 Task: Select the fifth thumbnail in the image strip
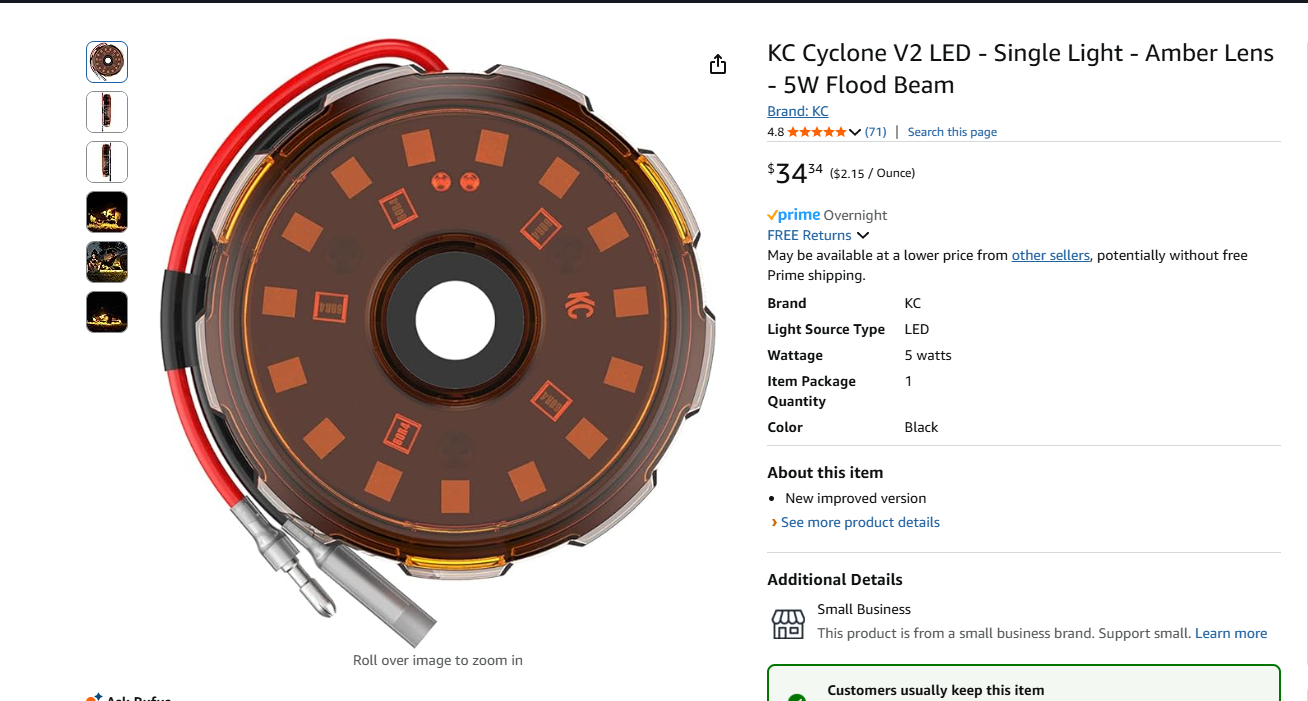107,262
